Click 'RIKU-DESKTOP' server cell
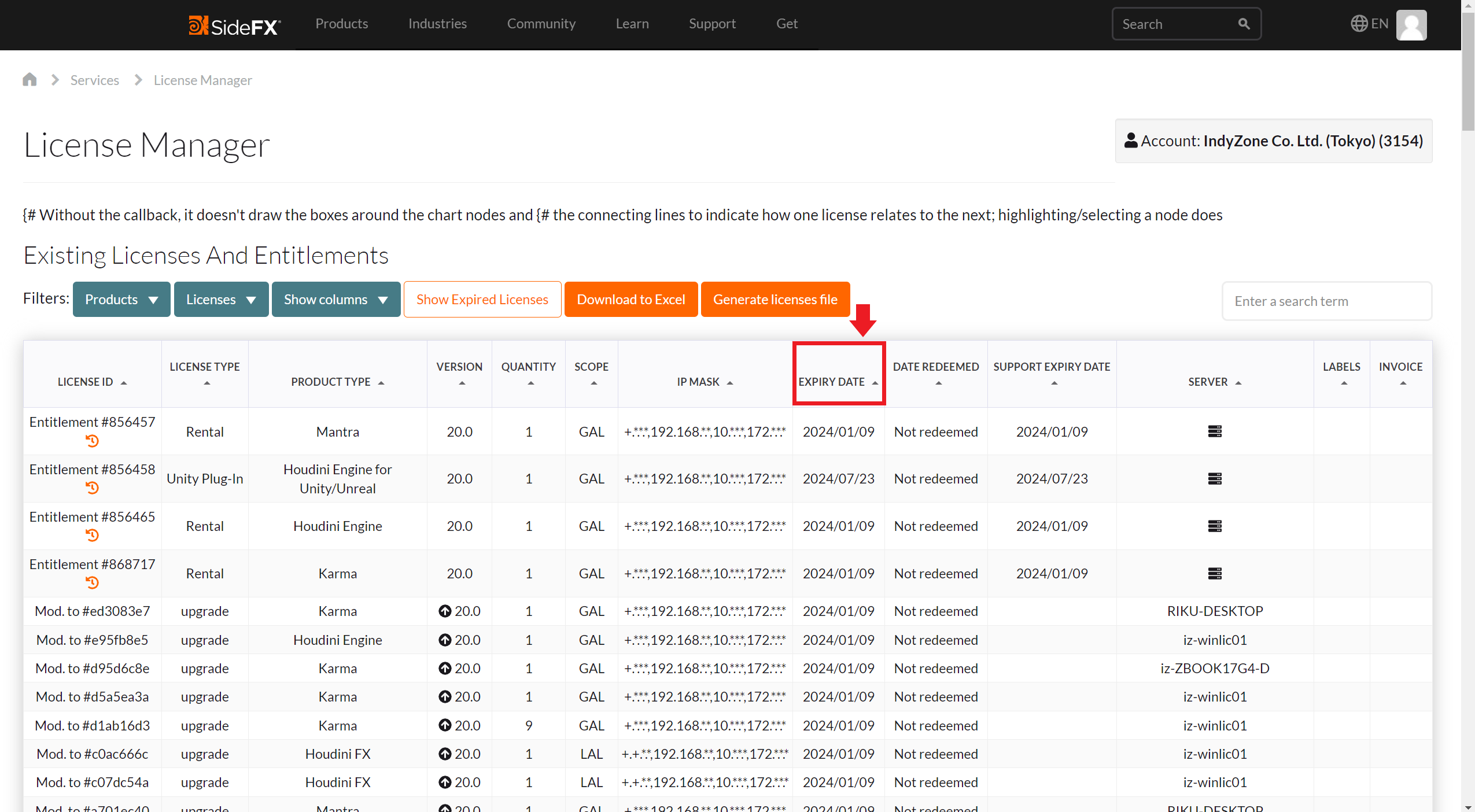This screenshot has height=812, width=1475. [x=1215, y=611]
